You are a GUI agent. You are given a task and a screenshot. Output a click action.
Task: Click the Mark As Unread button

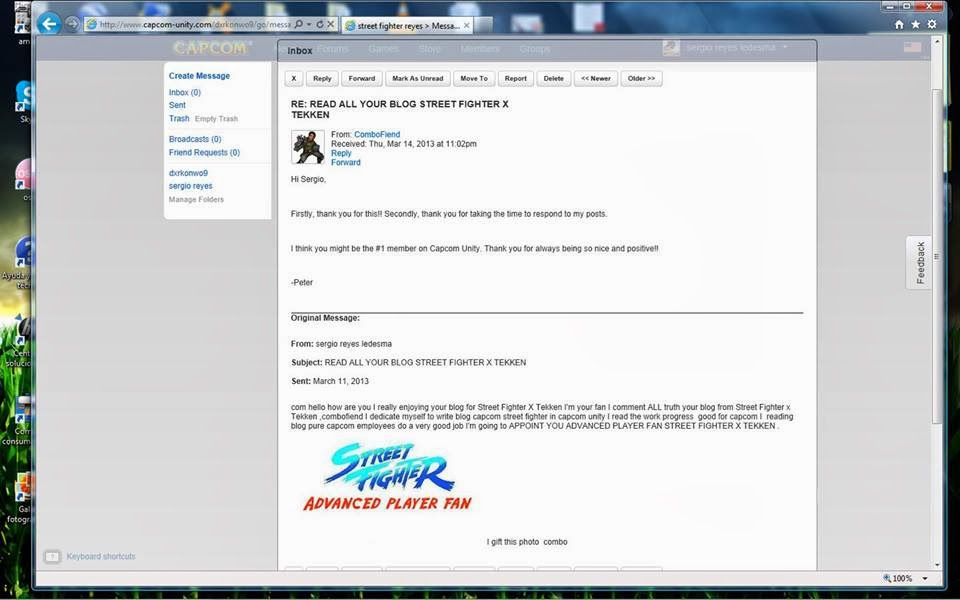tap(418, 78)
